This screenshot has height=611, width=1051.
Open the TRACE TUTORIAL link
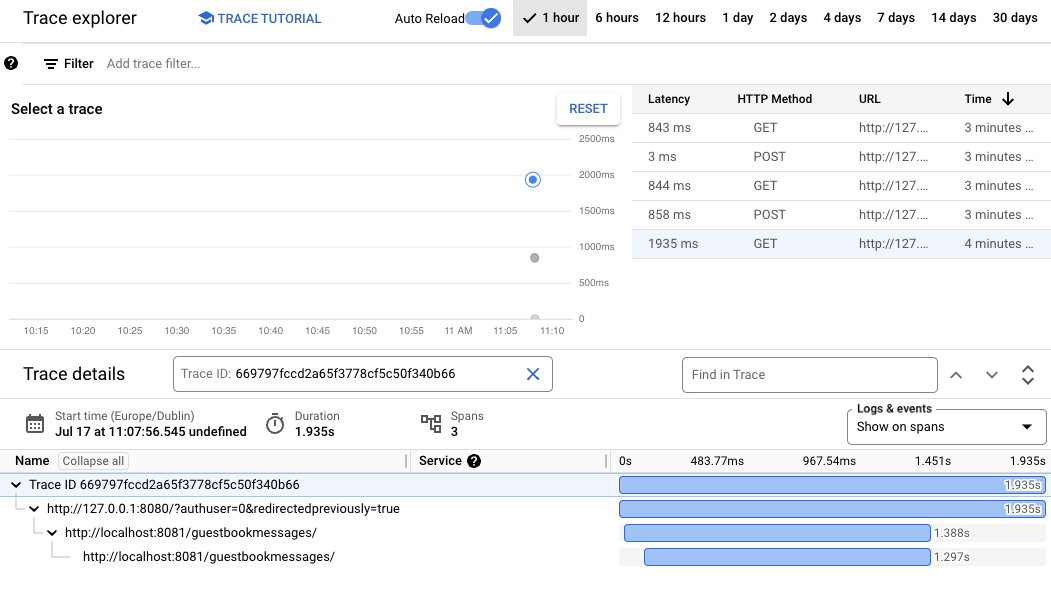coord(259,18)
